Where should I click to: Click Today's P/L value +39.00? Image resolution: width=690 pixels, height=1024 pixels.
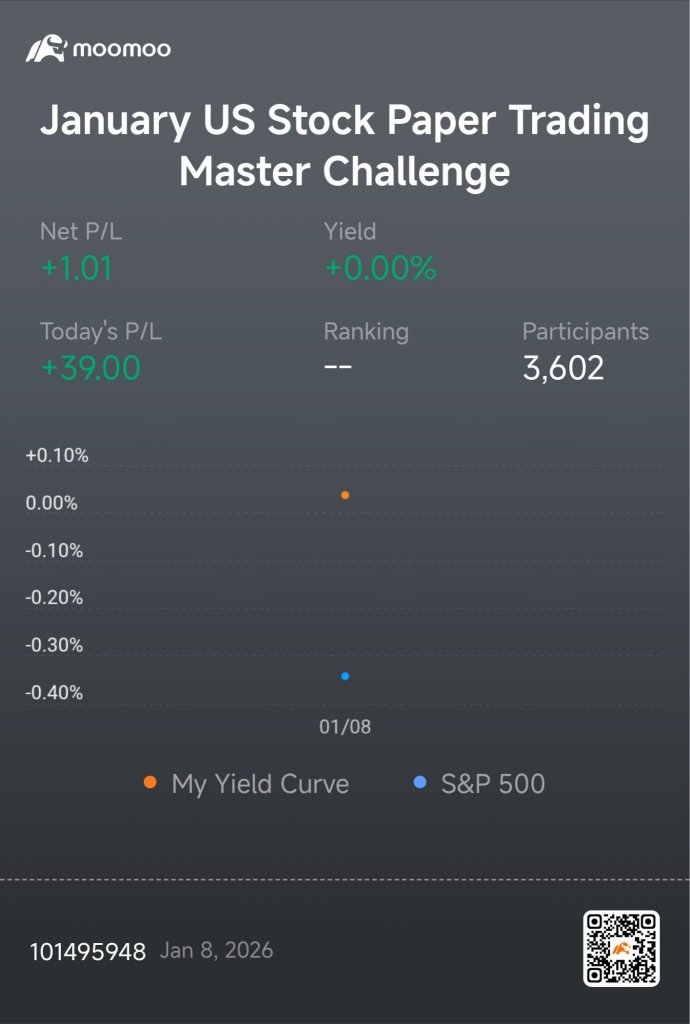[x=90, y=368]
